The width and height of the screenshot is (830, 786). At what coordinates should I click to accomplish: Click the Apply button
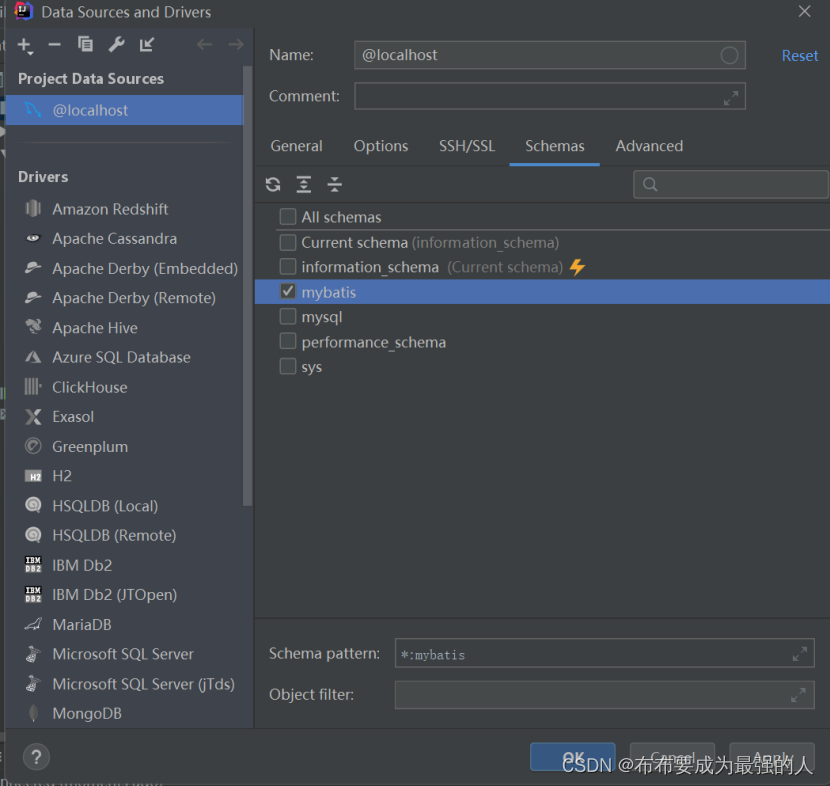click(x=772, y=757)
